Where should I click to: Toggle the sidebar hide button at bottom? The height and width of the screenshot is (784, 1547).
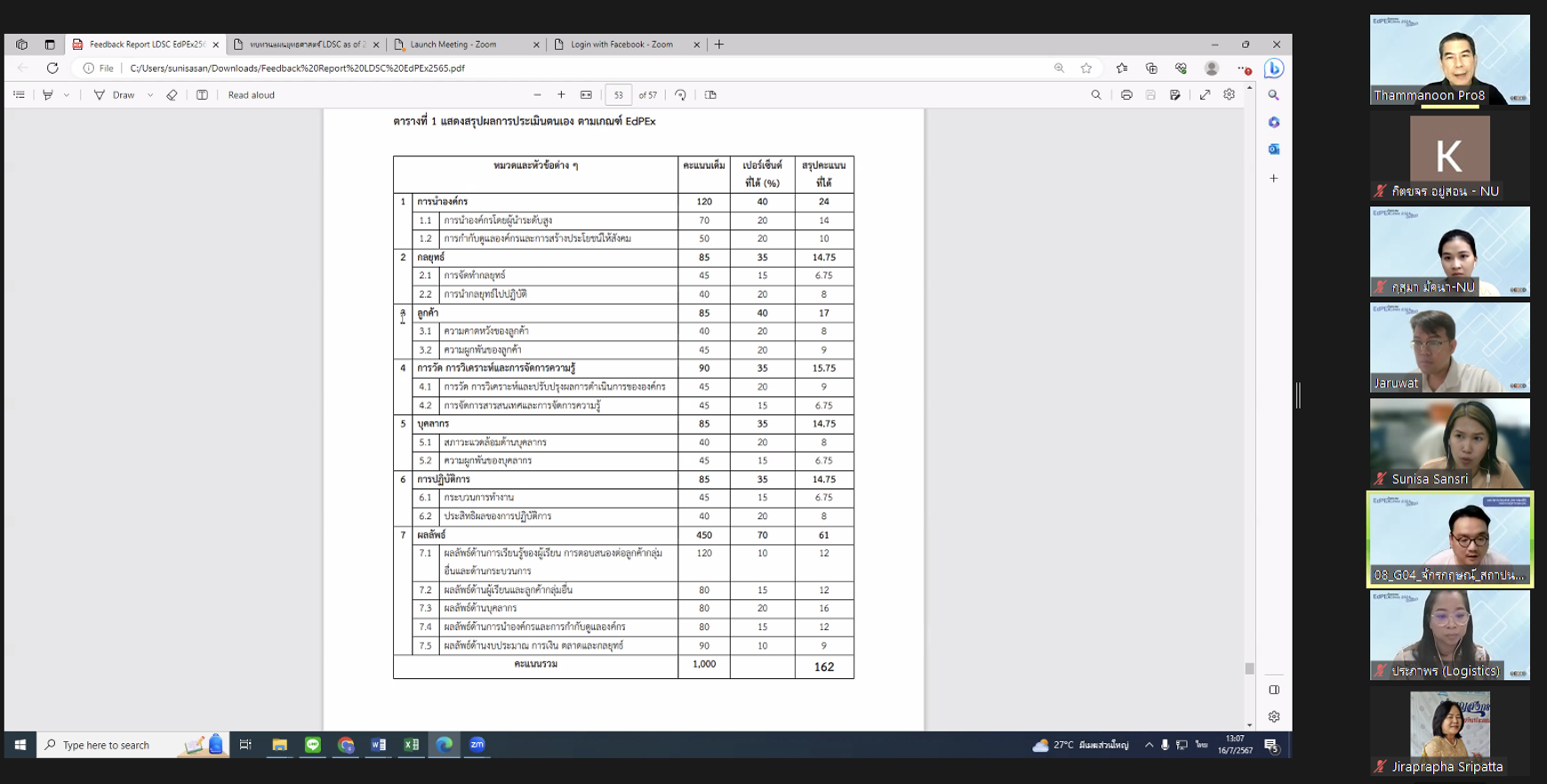[1274, 690]
